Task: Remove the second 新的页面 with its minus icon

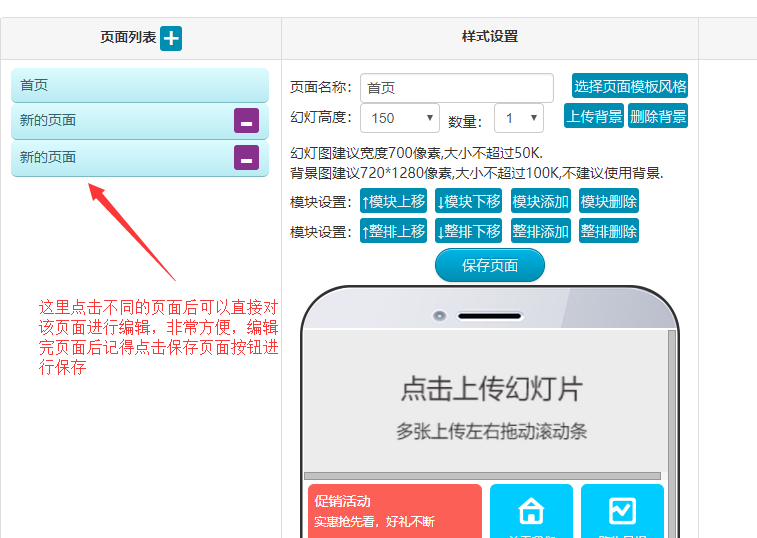Action: pyautogui.click(x=246, y=158)
